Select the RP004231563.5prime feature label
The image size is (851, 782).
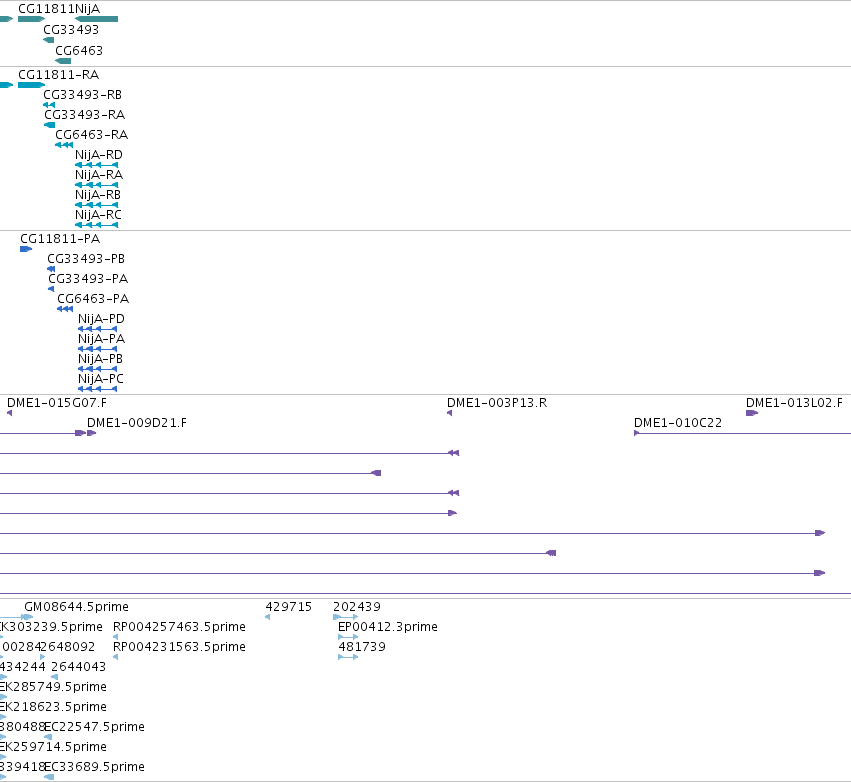pyautogui.click(x=180, y=647)
